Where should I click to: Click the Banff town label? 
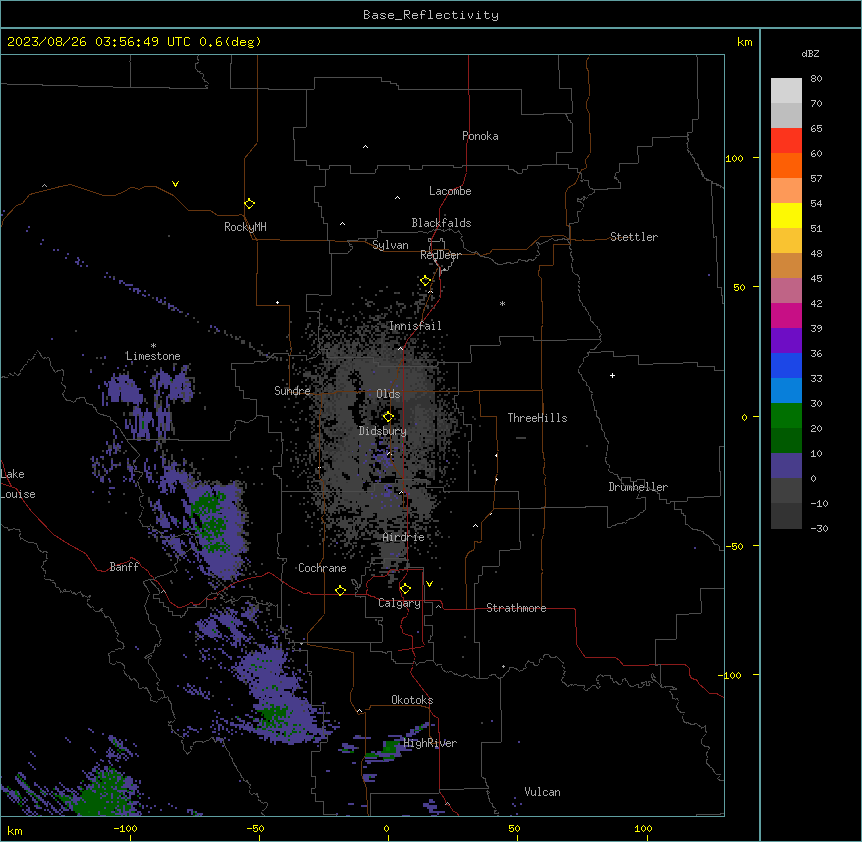point(124,567)
